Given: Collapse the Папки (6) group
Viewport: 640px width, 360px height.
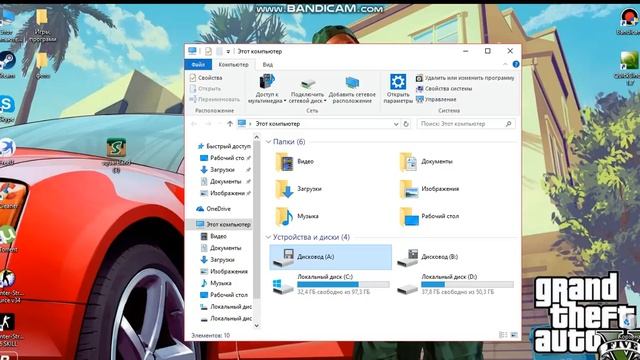Looking at the screenshot, I should (268, 142).
